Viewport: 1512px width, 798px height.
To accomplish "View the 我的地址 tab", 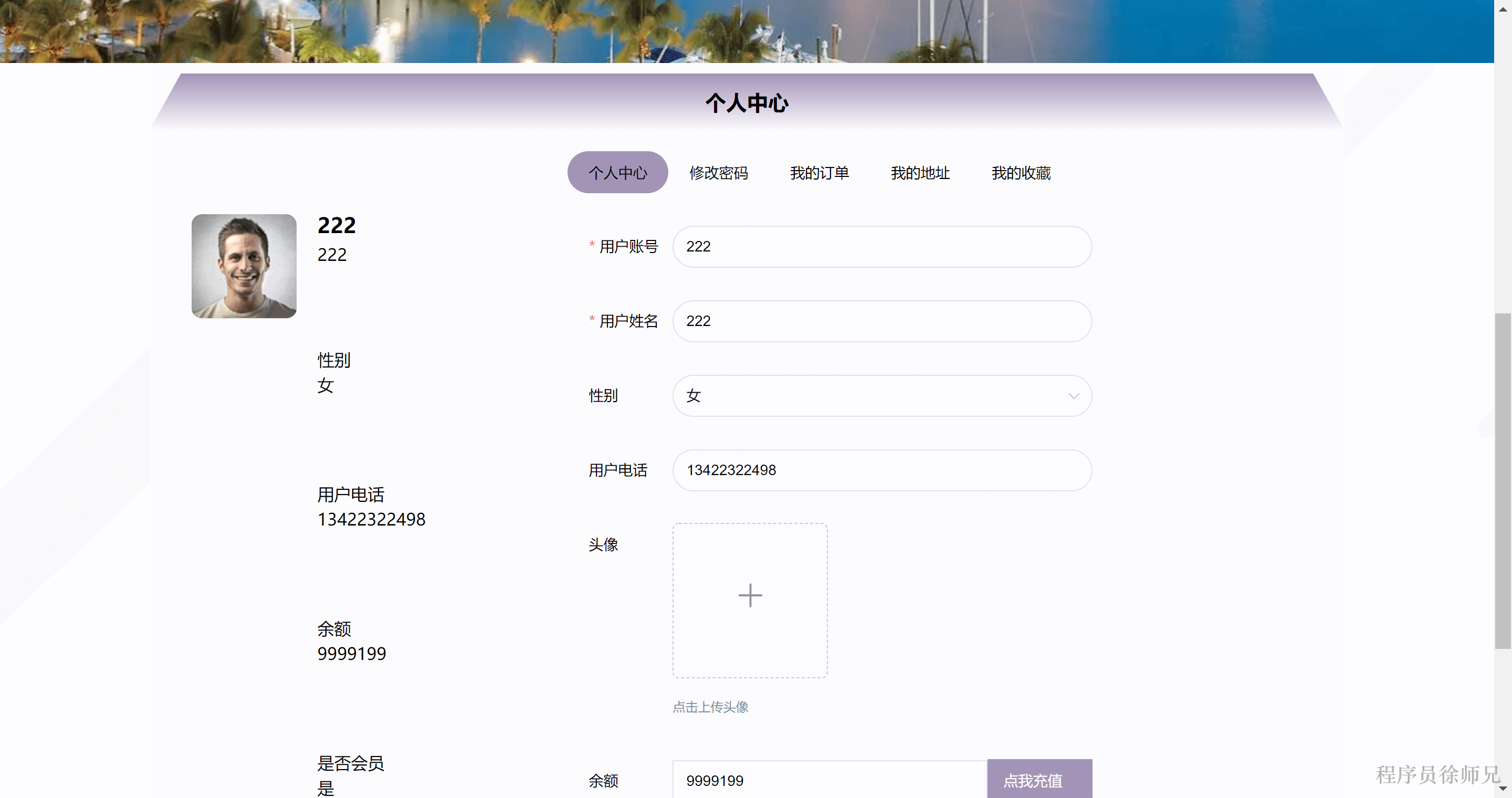I will pyautogui.click(x=920, y=173).
